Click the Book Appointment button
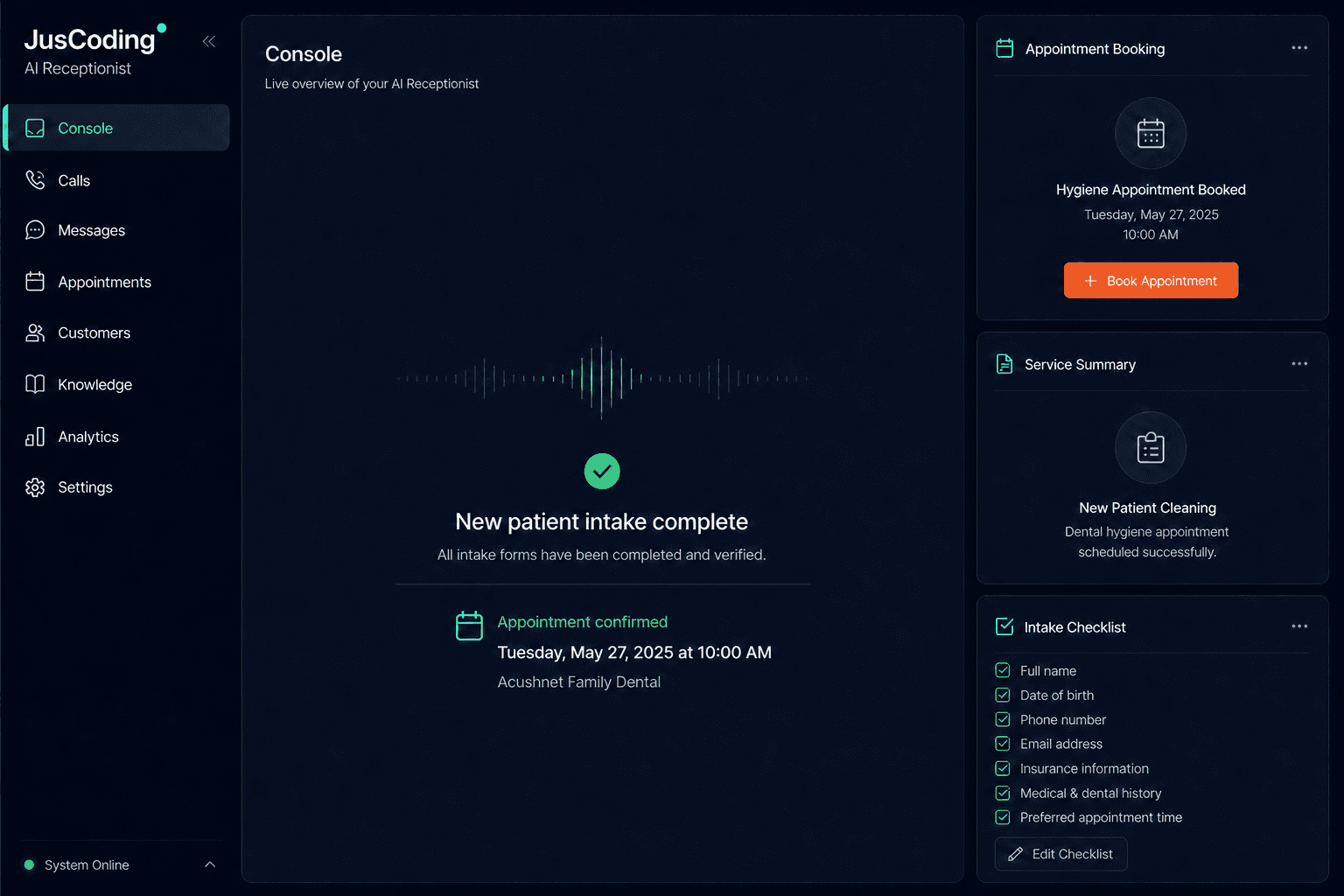The height and width of the screenshot is (896, 1344). coord(1151,280)
